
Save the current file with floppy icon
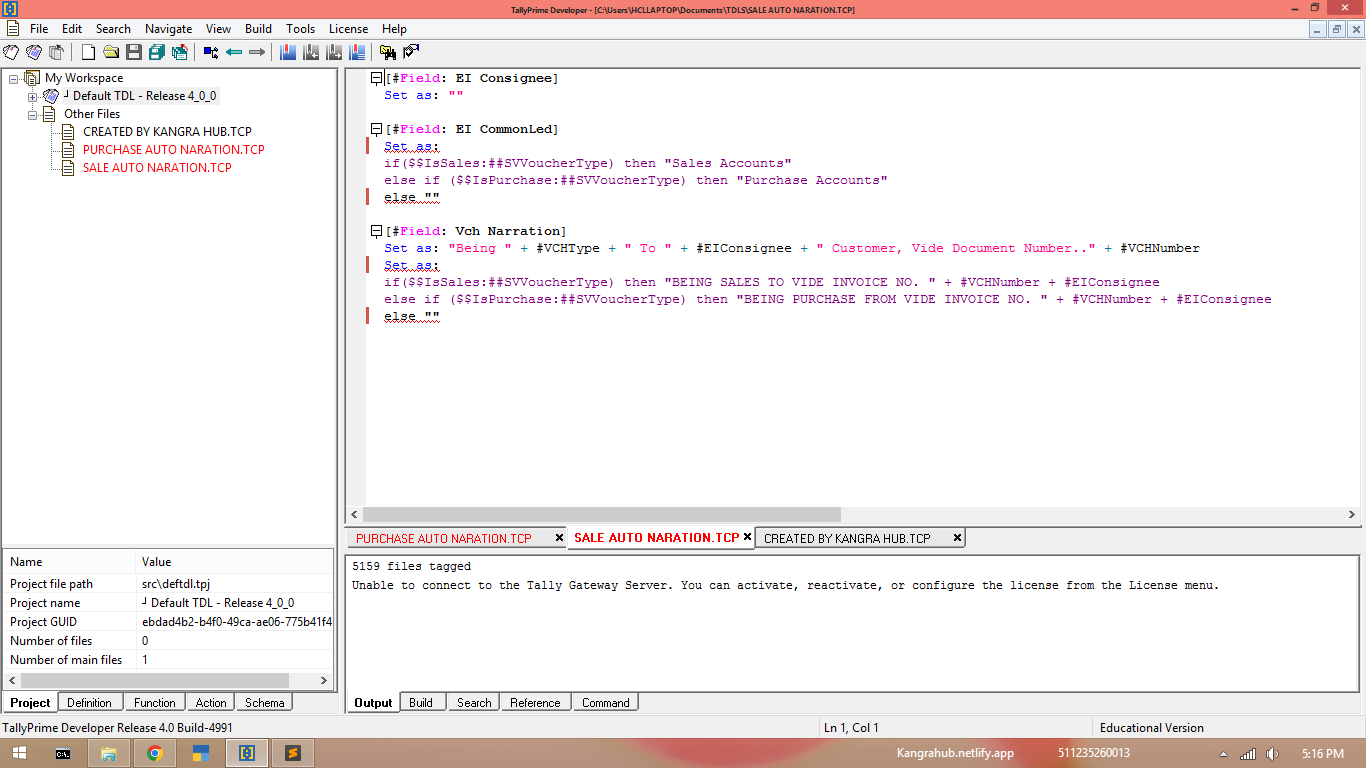(x=133, y=52)
